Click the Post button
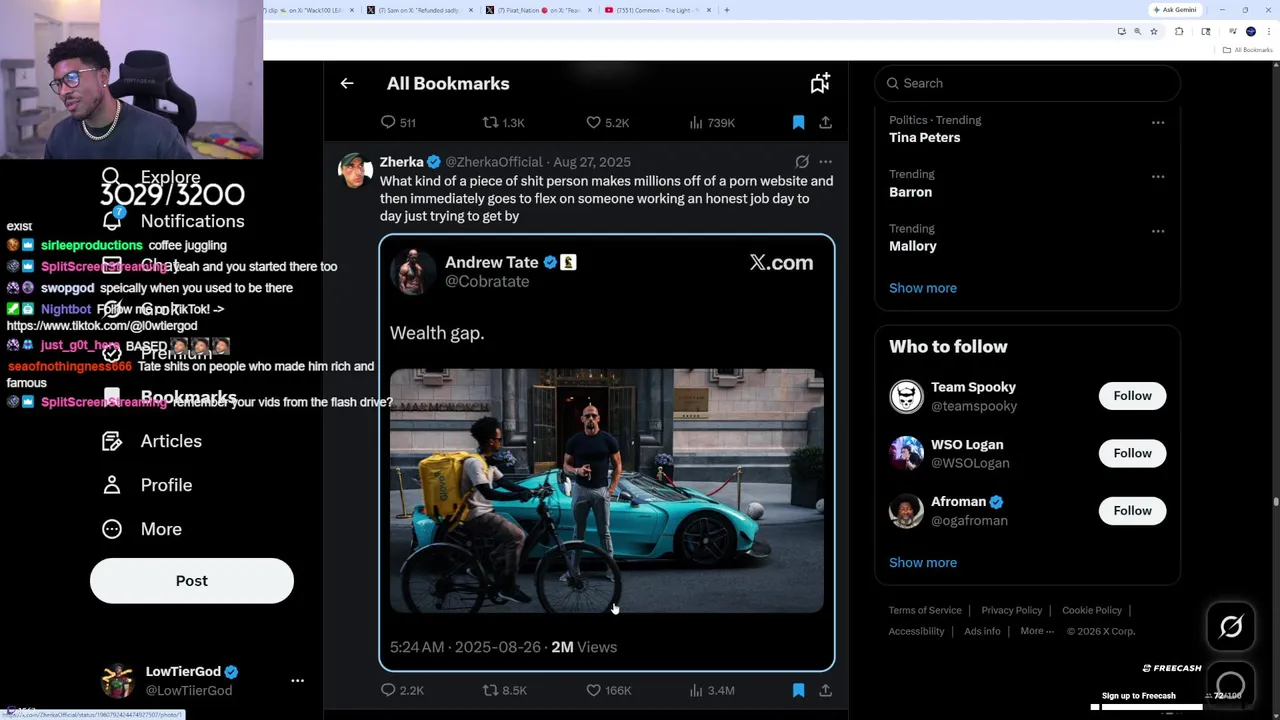The height and width of the screenshot is (720, 1280). point(192,581)
